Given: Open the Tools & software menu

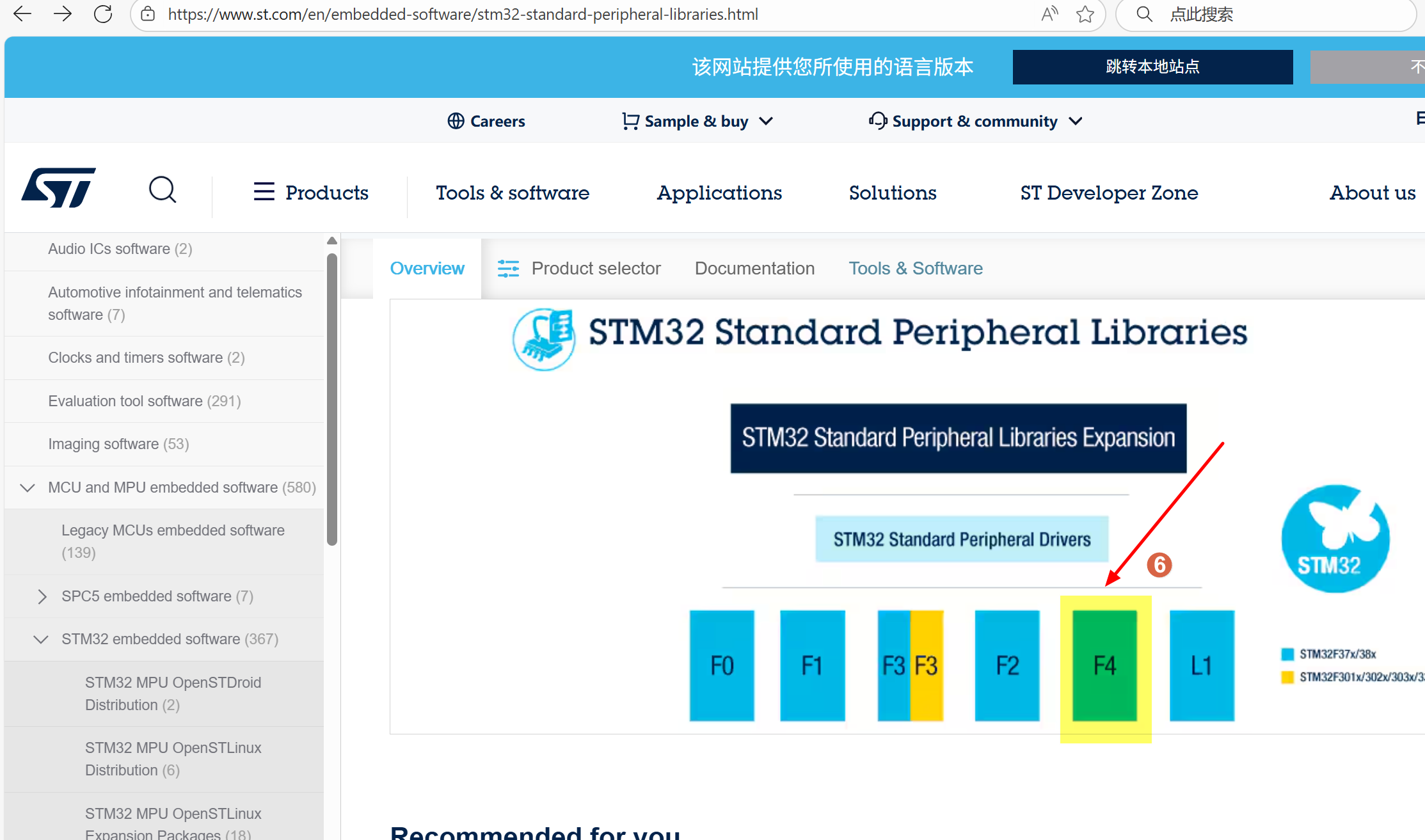Looking at the screenshot, I should tap(513, 193).
